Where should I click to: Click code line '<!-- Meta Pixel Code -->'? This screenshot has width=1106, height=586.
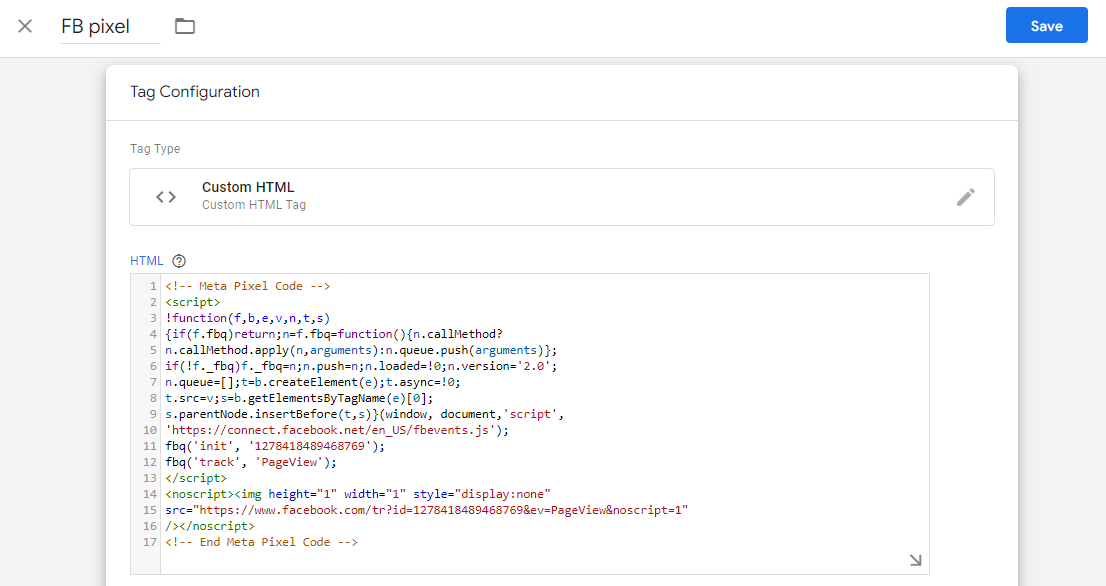248,286
